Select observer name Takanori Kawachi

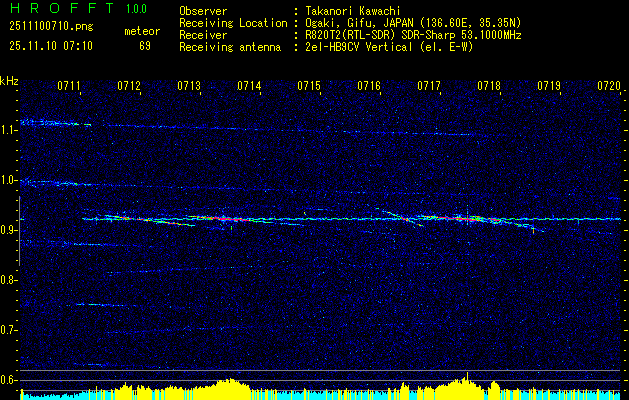pos(353,11)
